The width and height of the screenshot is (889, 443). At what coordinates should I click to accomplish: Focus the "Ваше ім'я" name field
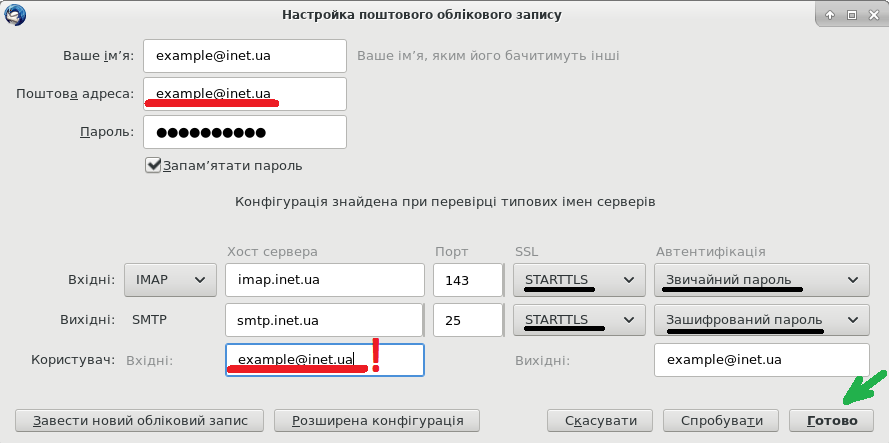click(244, 55)
